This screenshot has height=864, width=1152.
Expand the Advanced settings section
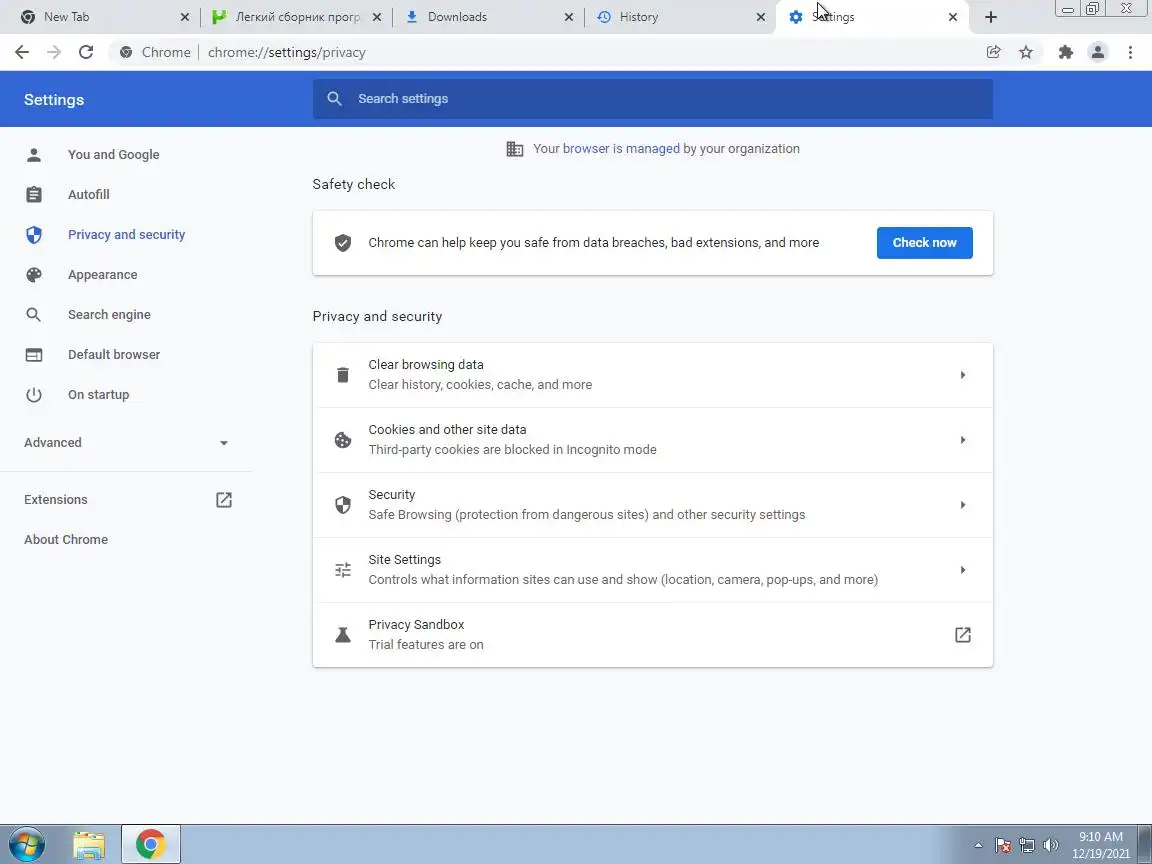[x=126, y=442]
